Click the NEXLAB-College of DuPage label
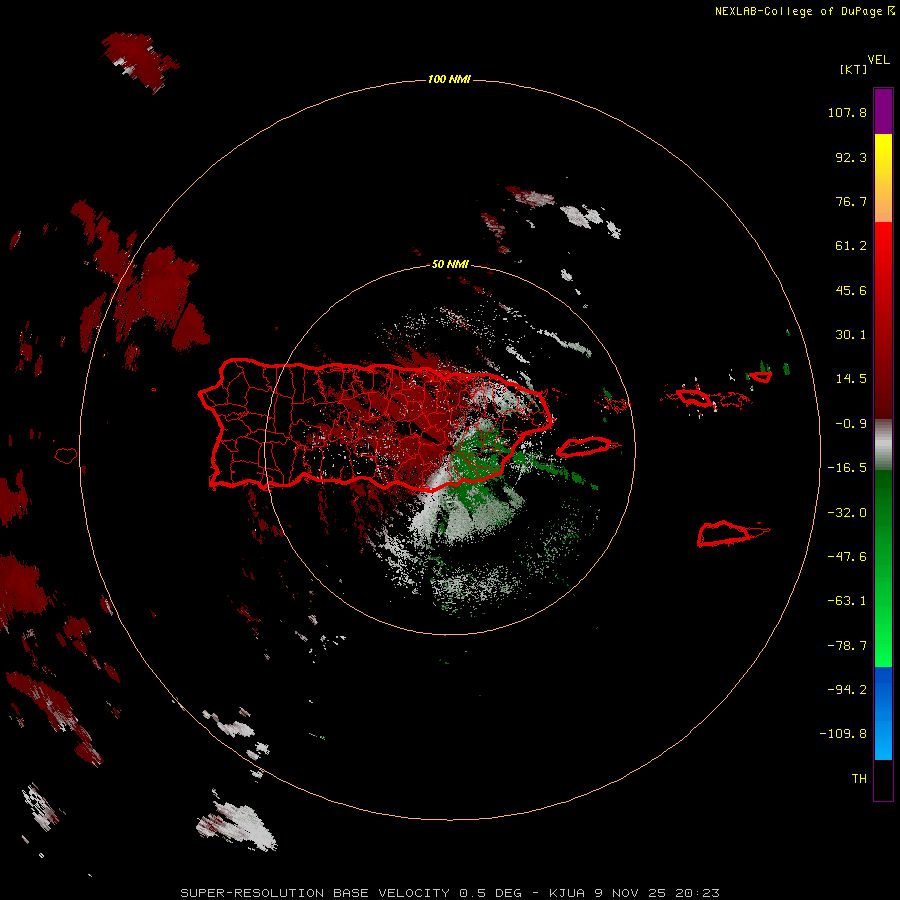Image resolution: width=900 pixels, height=900 pixels. pos(805,11)
